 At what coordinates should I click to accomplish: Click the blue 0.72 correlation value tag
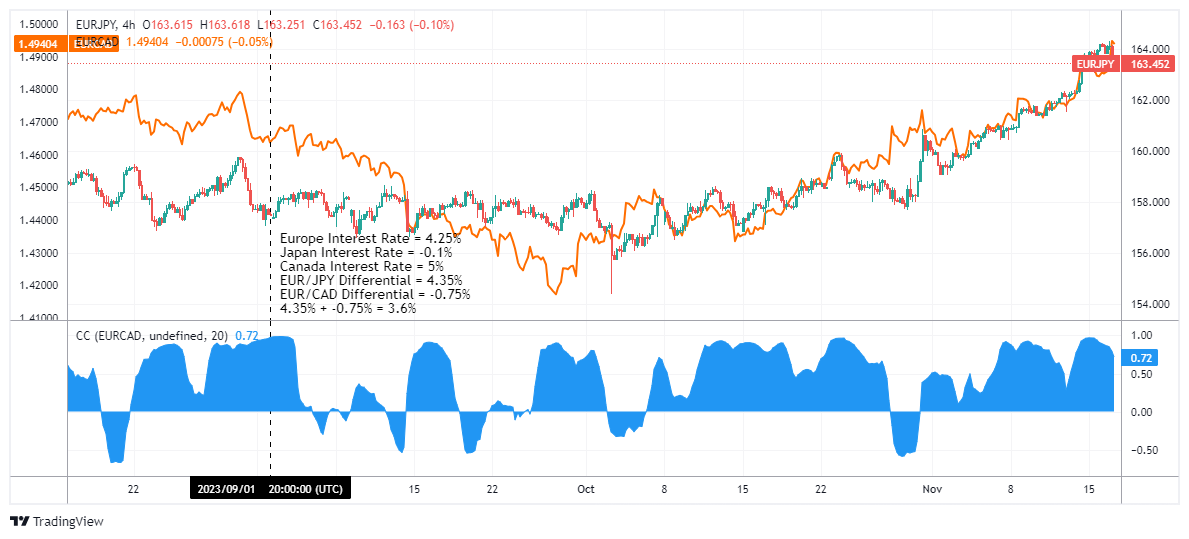(x=1142, y=357)
